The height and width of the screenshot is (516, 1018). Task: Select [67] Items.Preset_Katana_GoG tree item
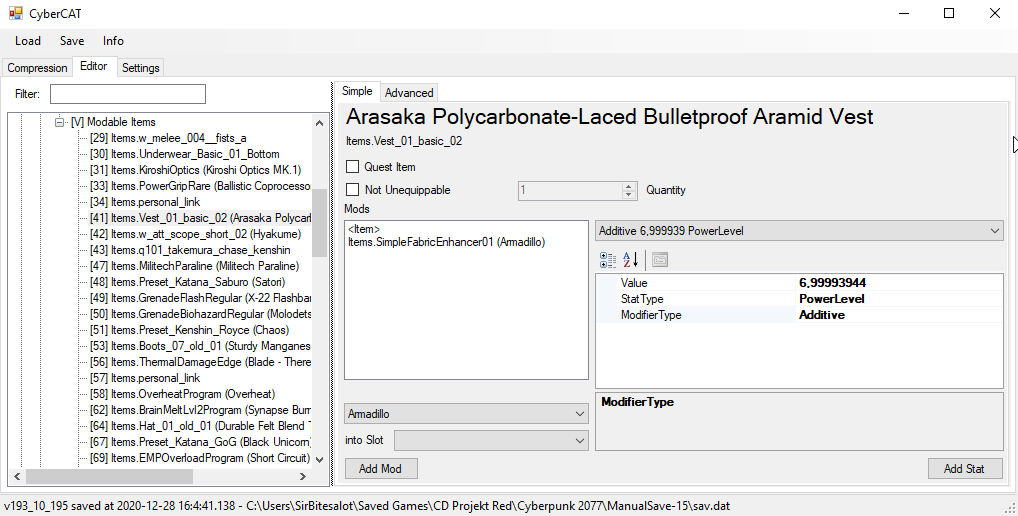click(200, 442)
